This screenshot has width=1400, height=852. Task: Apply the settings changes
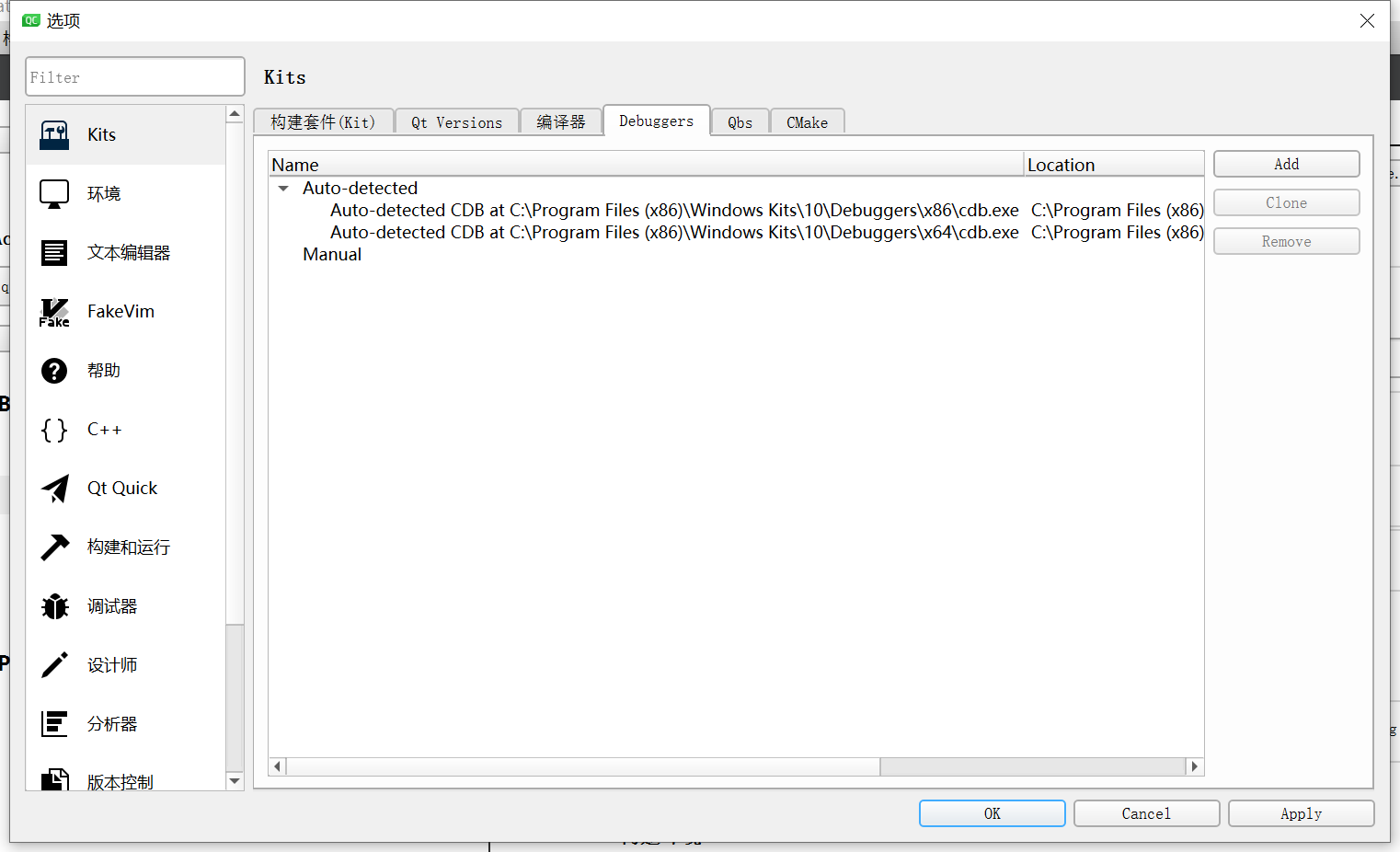click(x=1301, y=813)
